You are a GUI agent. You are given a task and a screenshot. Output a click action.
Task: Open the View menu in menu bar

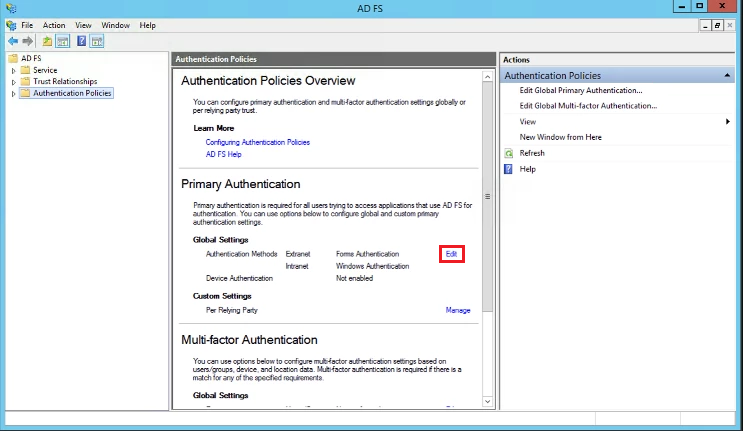click(x=83, y=25)
